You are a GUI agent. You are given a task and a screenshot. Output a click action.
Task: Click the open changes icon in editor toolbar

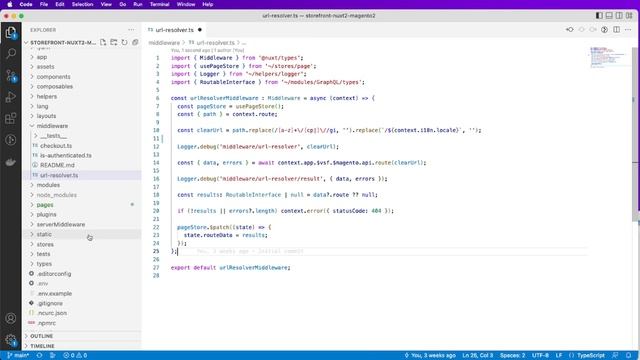pyautogui.click(x=569, y=29)
